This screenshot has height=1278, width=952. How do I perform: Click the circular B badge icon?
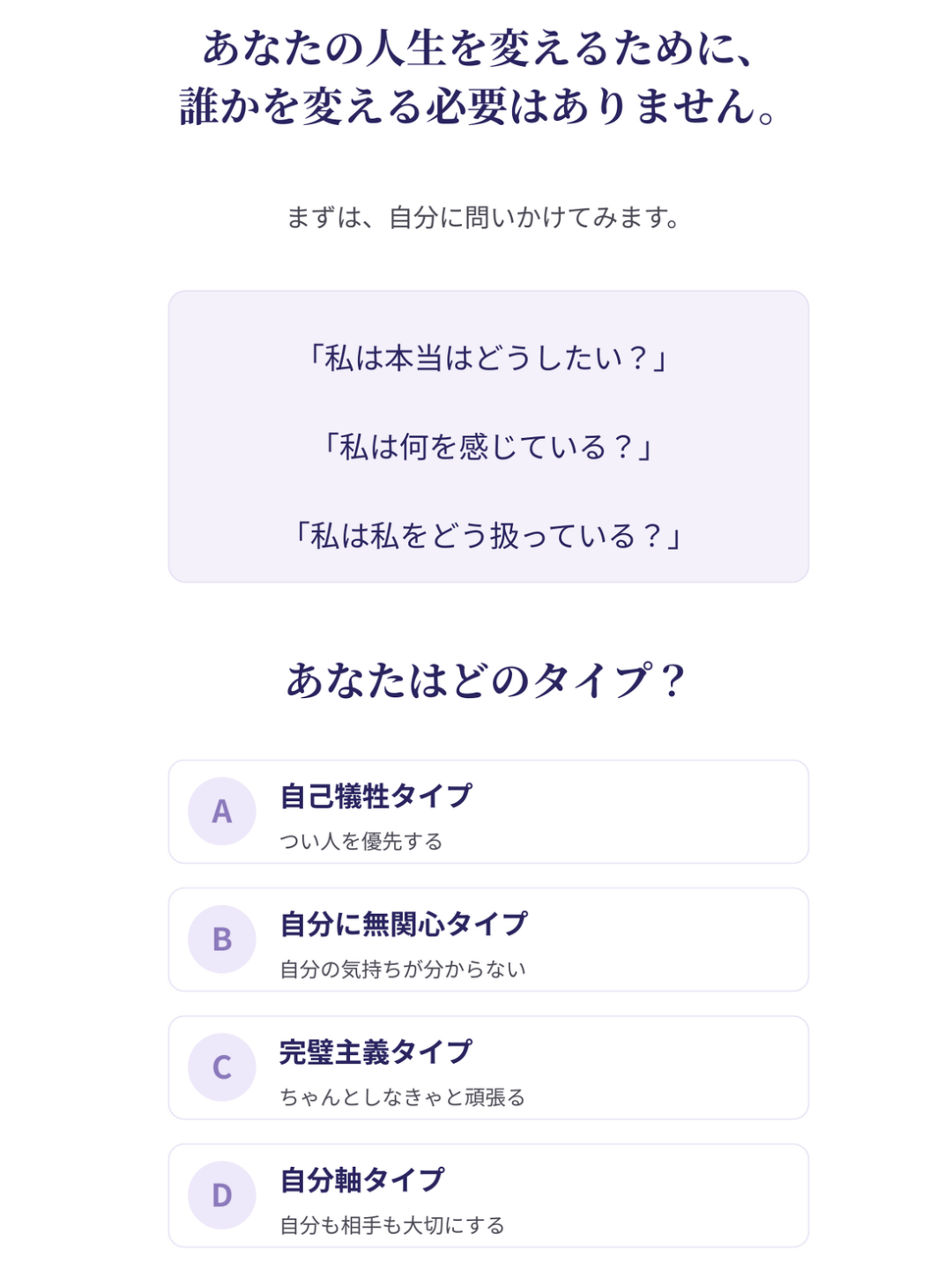[222, 939]
